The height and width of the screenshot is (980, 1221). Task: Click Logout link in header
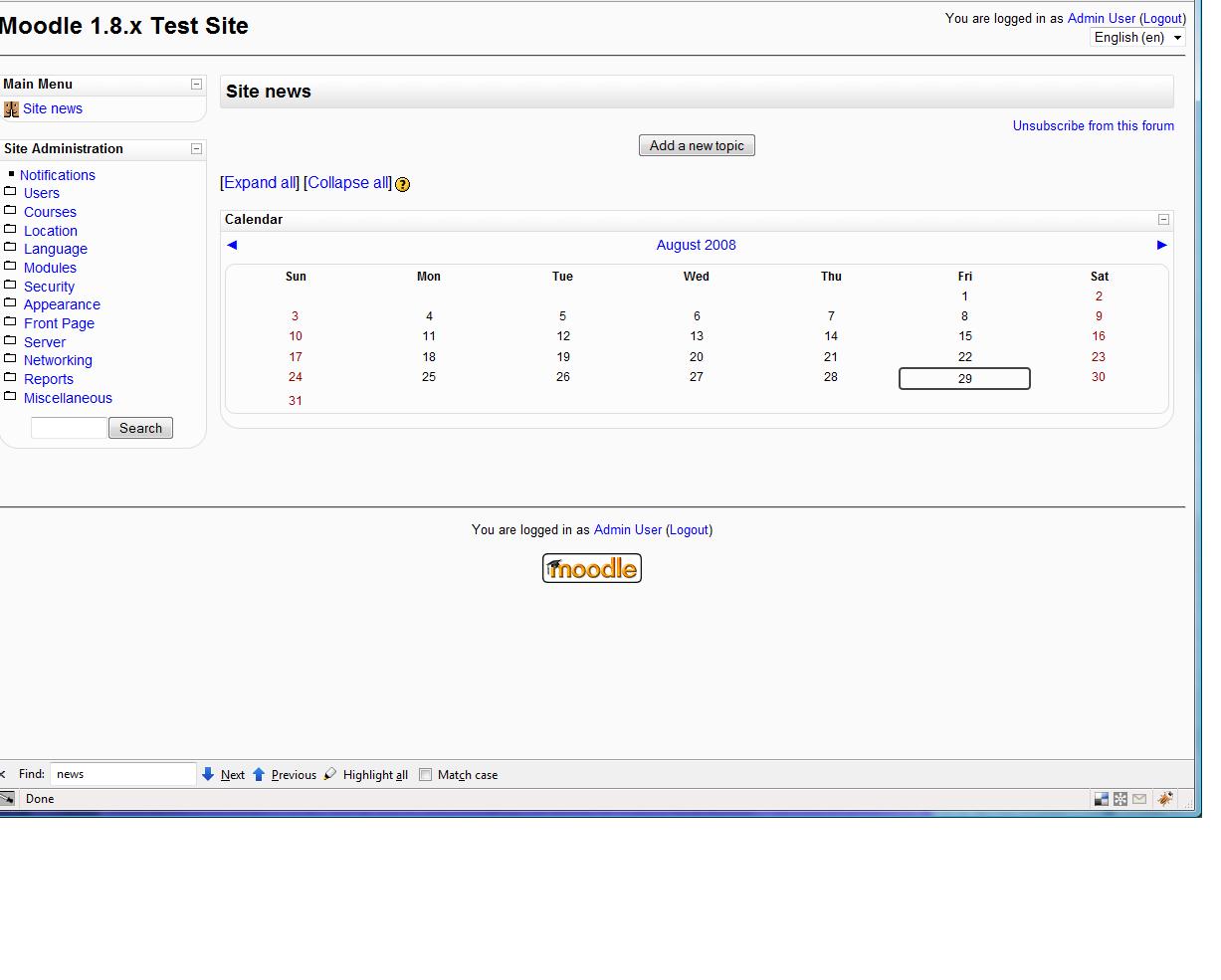1162,18
